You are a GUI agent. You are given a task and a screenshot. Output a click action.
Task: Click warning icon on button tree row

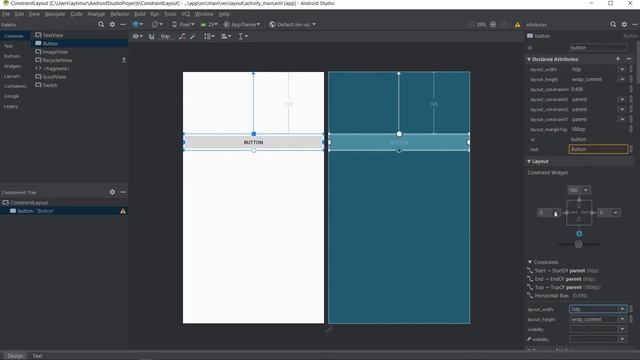pyautogui.click(x=123, y=211)
